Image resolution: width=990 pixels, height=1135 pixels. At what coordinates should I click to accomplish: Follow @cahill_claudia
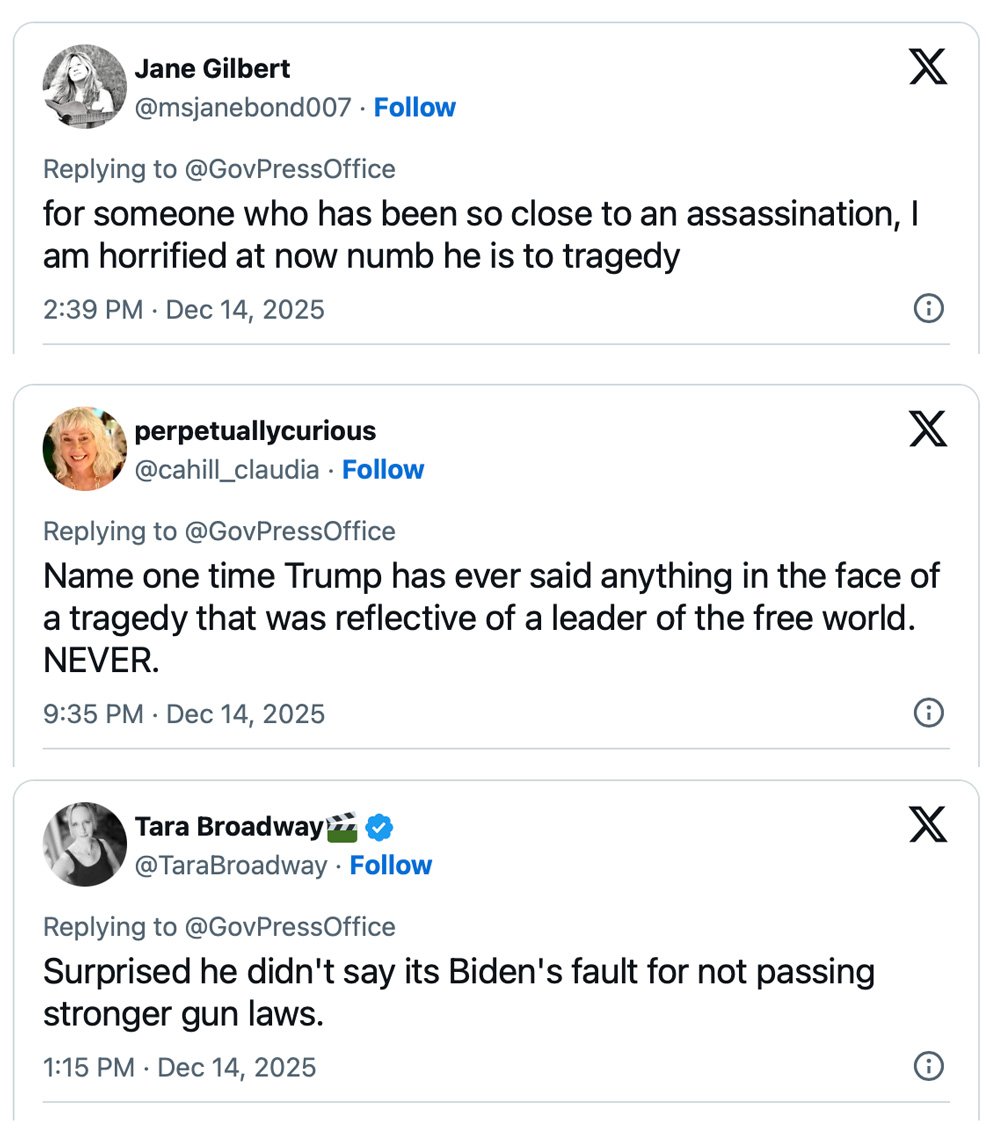click(383, 470)
